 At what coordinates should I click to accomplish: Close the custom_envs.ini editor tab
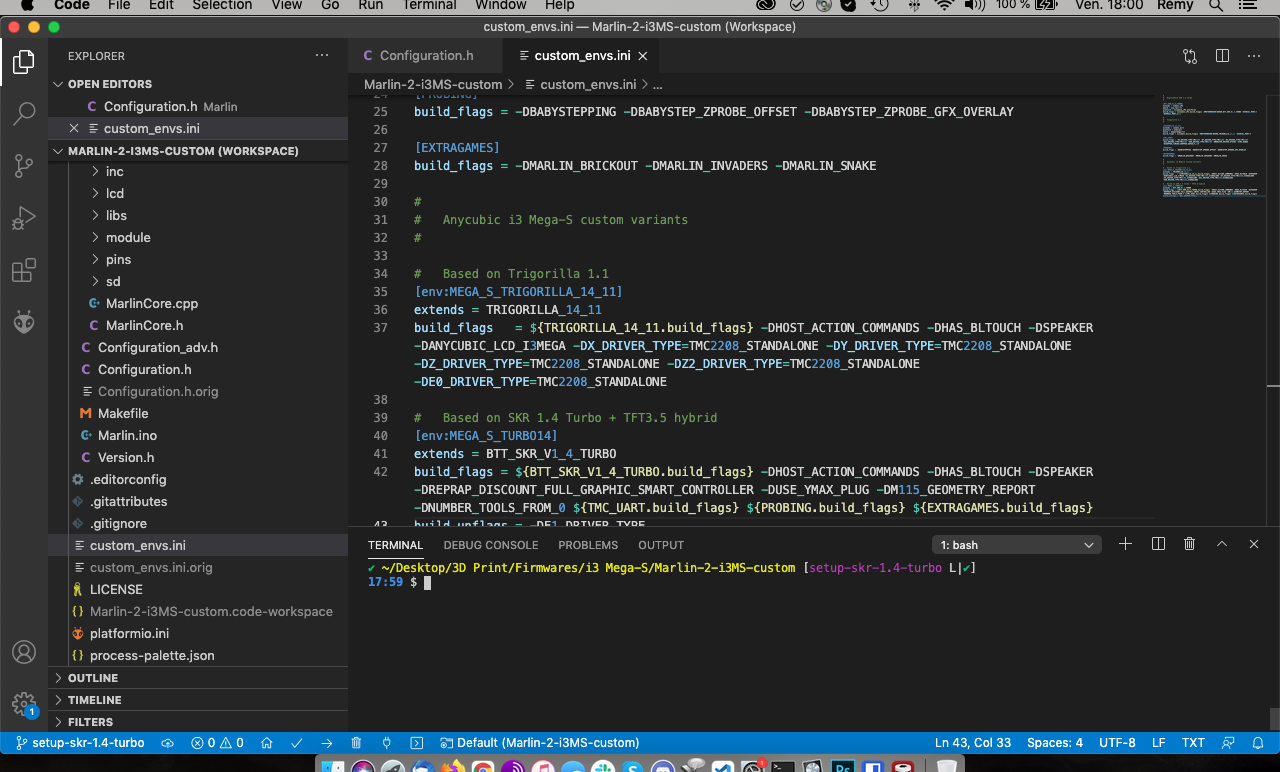[643, 56]
